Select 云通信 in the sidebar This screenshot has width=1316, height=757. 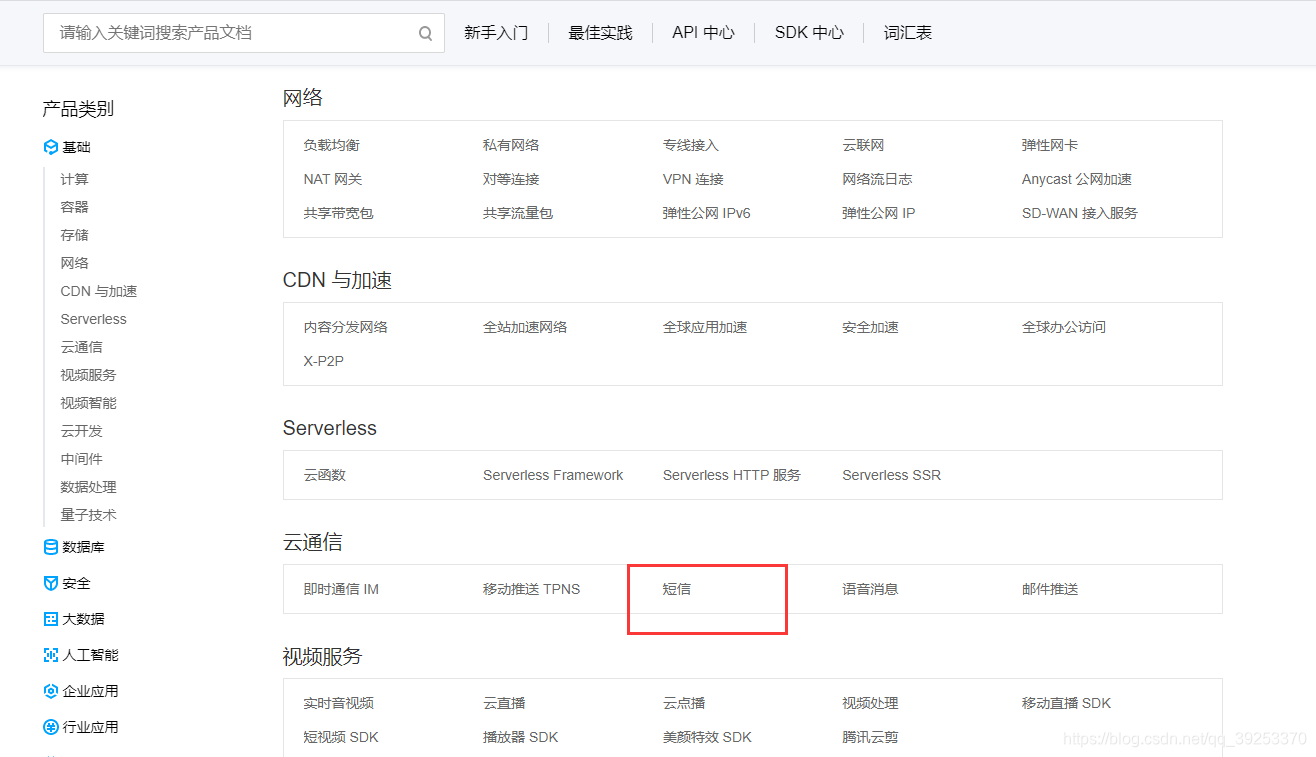[81, 347]
